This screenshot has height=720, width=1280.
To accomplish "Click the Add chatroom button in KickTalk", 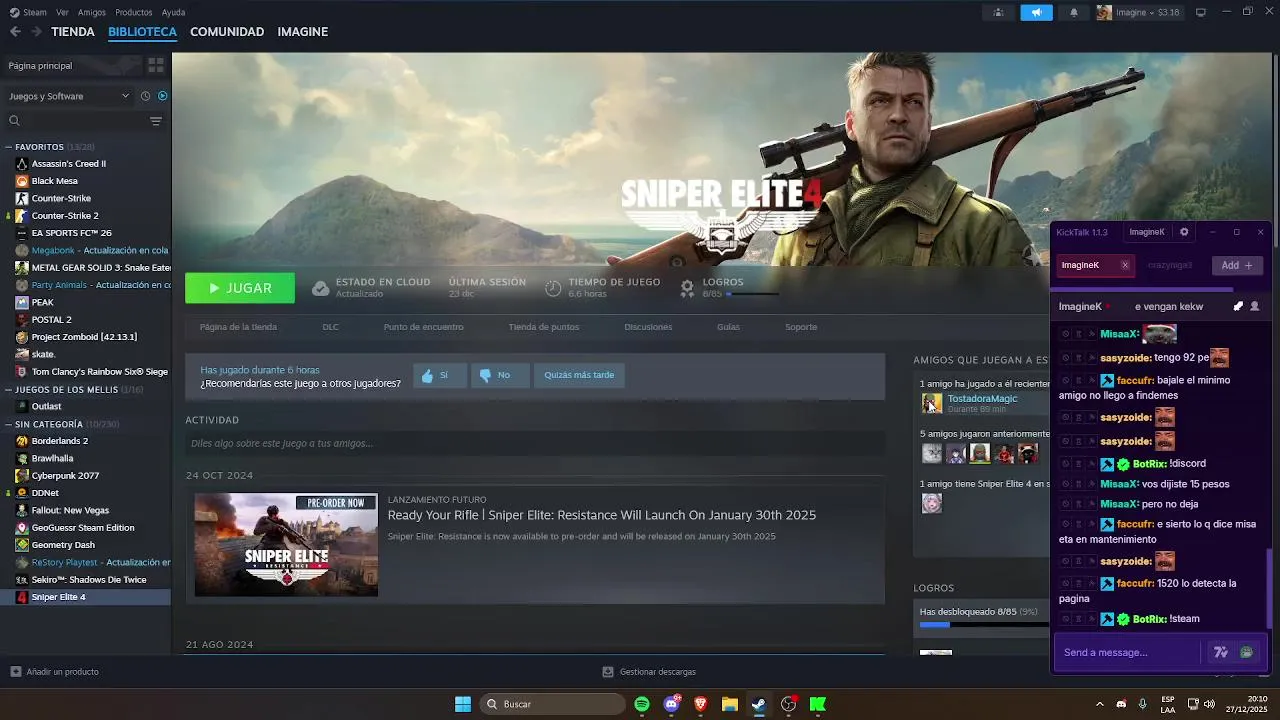I will (1237, 265).
